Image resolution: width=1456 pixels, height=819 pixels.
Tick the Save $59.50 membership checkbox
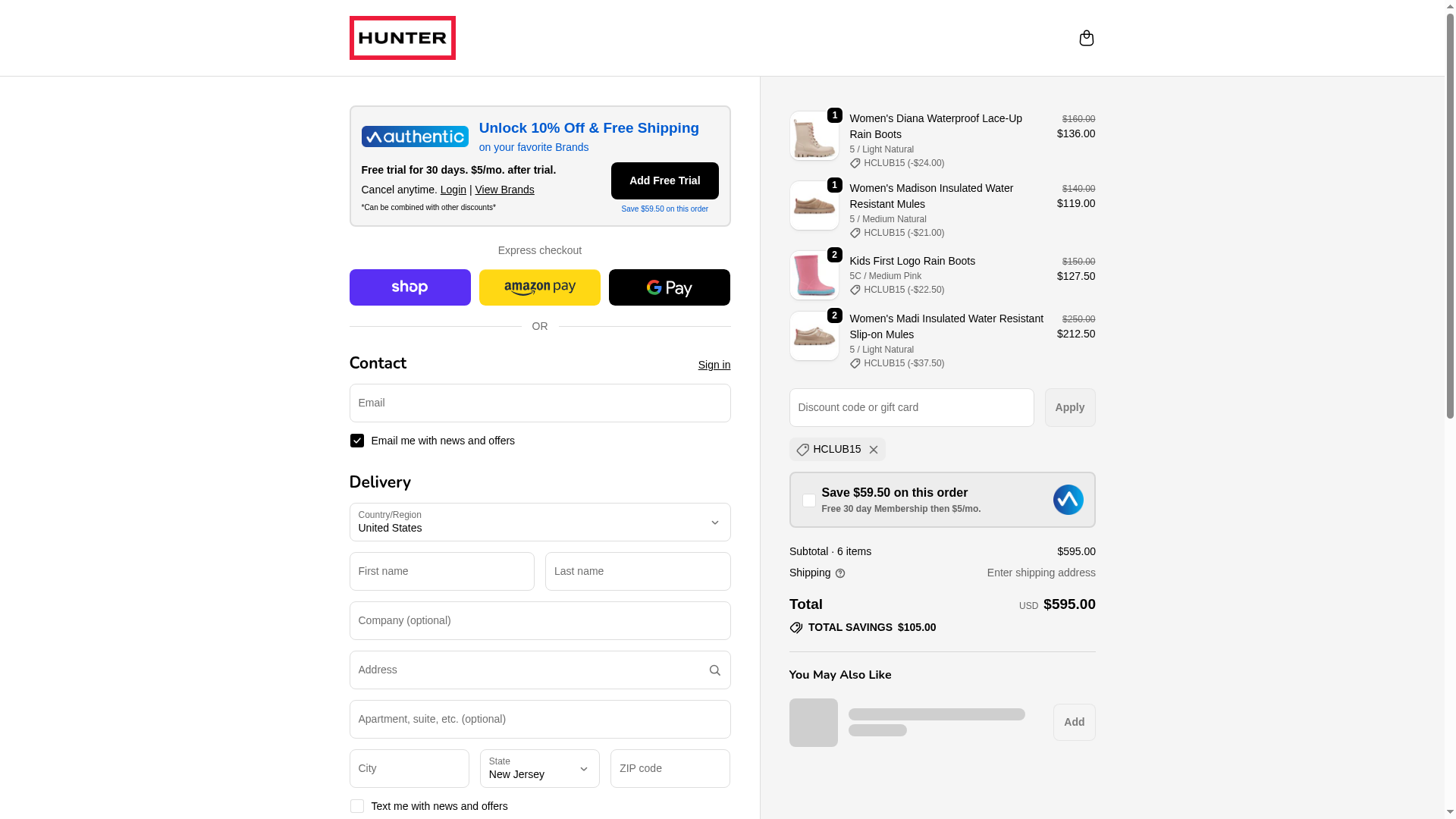pyautogui.click(x=809, y=500)
